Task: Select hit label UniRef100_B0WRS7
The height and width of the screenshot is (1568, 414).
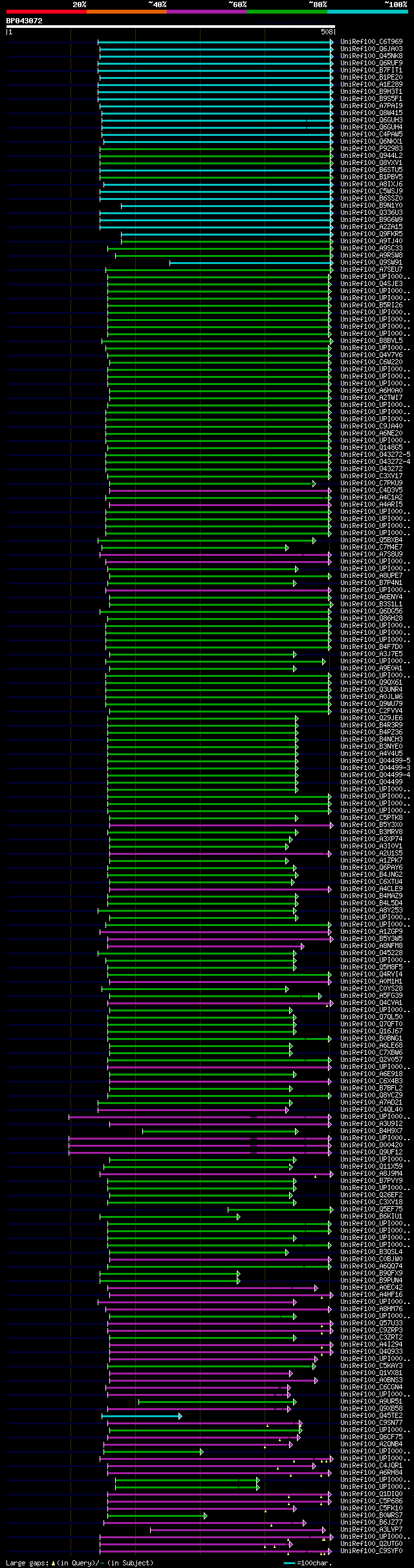Action: click(x=371, y=1516)
